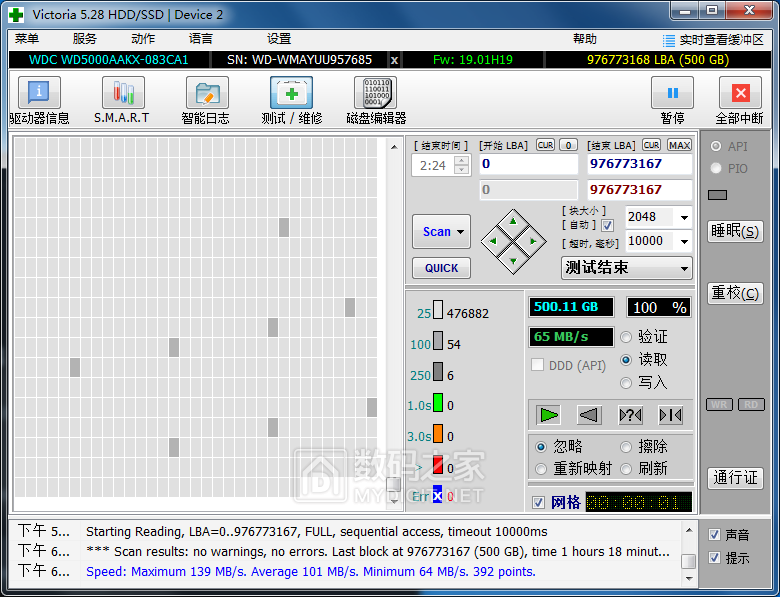The image size is (780, 597).
Task: Open the 语言 language menu
Action: point(201,39)
